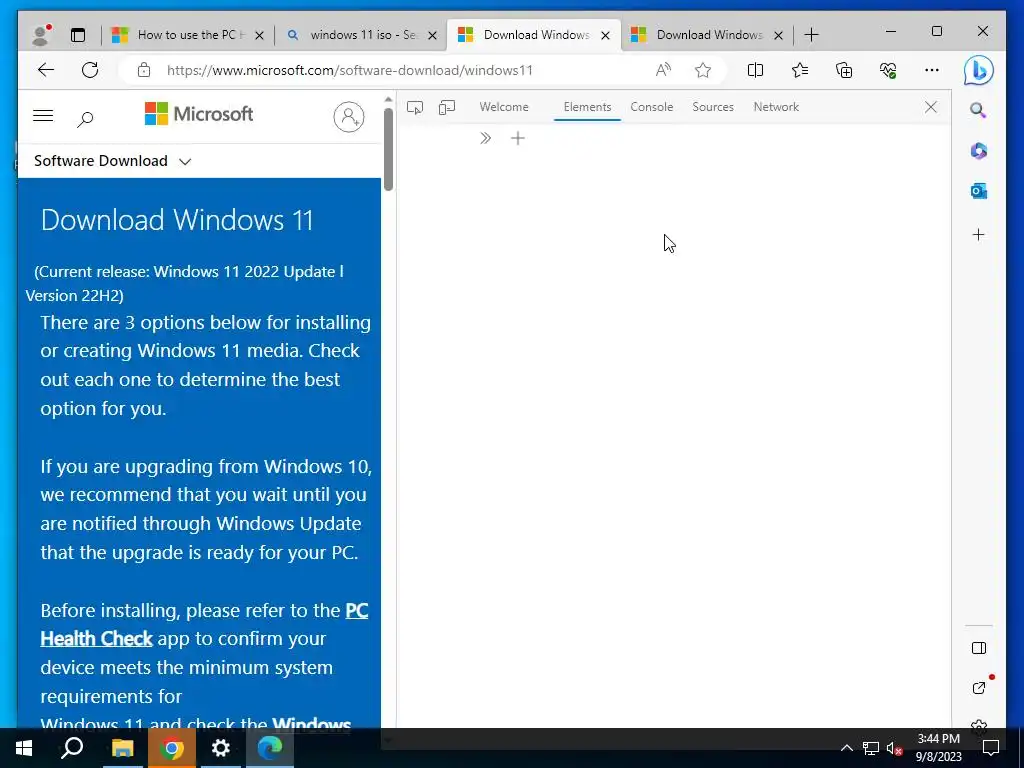Open Collections icon
The width and height of the screenshot is (1024, 768).
(x=844, y=70)
